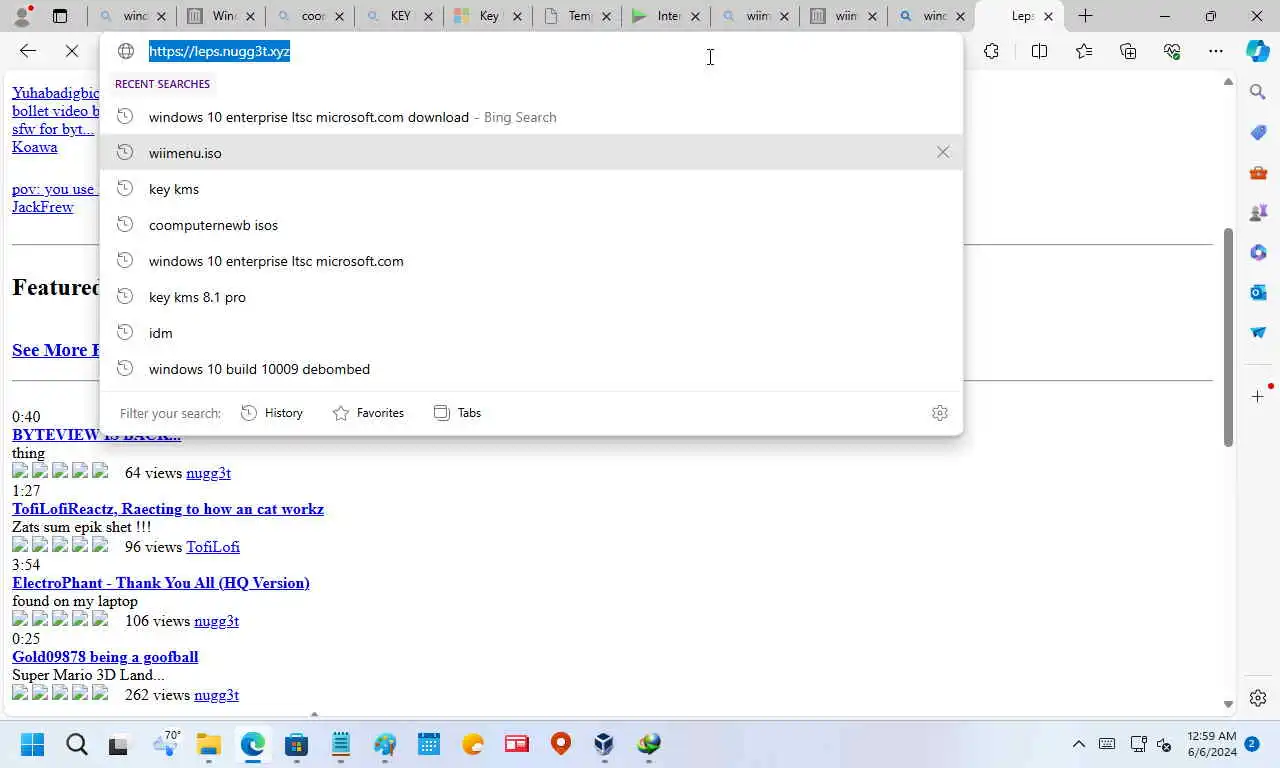
Task: Close the active Leps tab
Action: pyautogui.click(x=1048, y=16)
